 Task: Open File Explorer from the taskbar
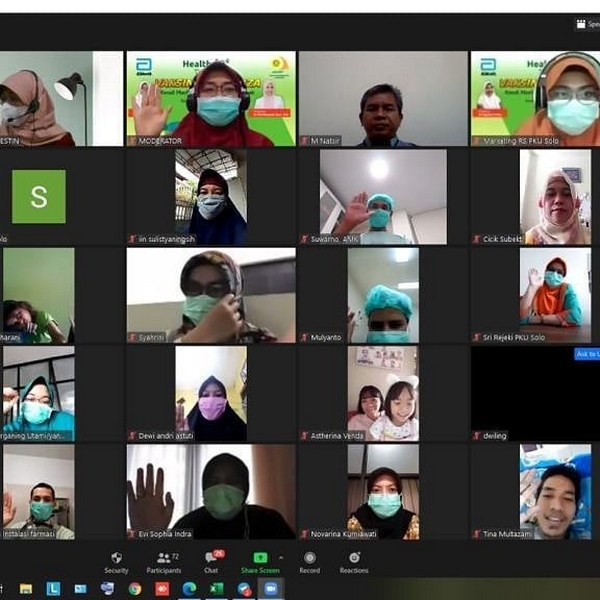pyautogui.click(x=27, y=589)
